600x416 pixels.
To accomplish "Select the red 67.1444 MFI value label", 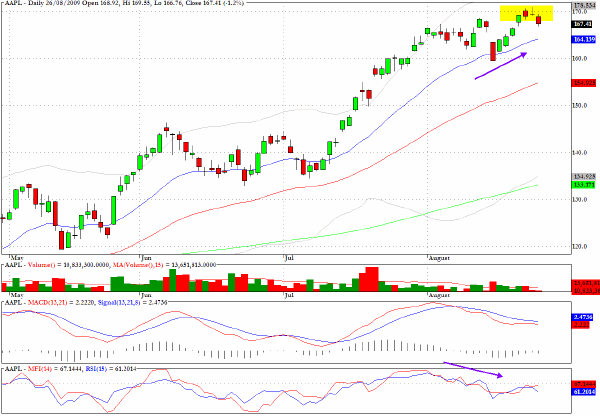I will [x=584, y=384].
